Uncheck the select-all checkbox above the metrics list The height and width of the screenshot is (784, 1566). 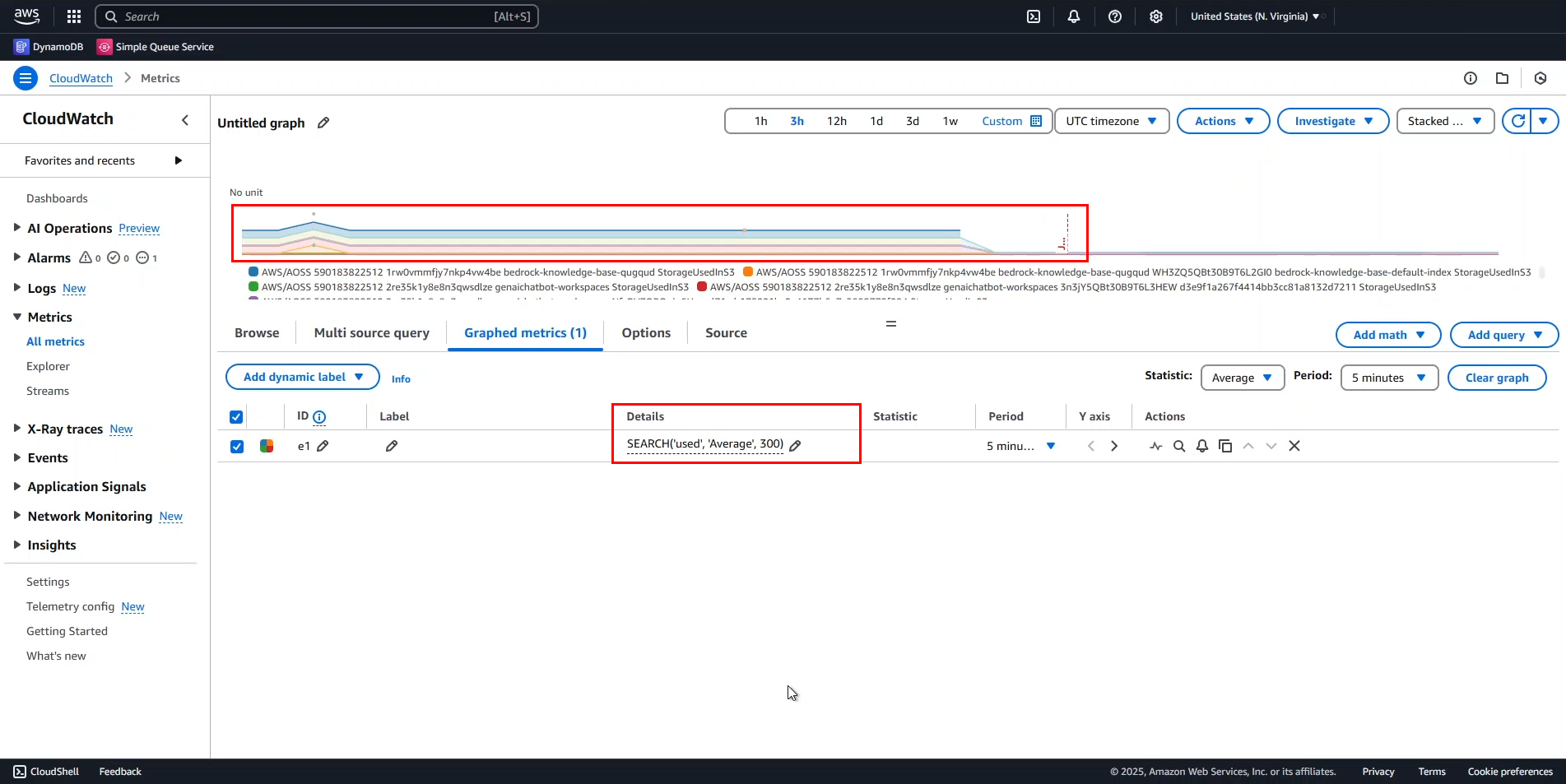coord(236,416)
